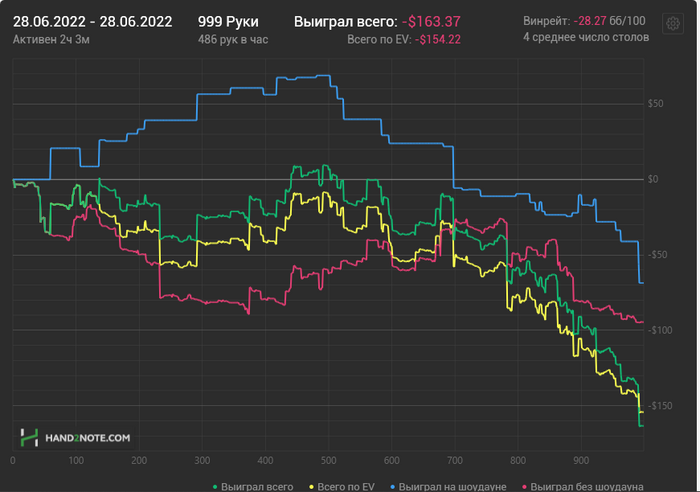Click the EV total value -$154.22
This screenshot has height=492, width=700.
(x=438, y=40)
